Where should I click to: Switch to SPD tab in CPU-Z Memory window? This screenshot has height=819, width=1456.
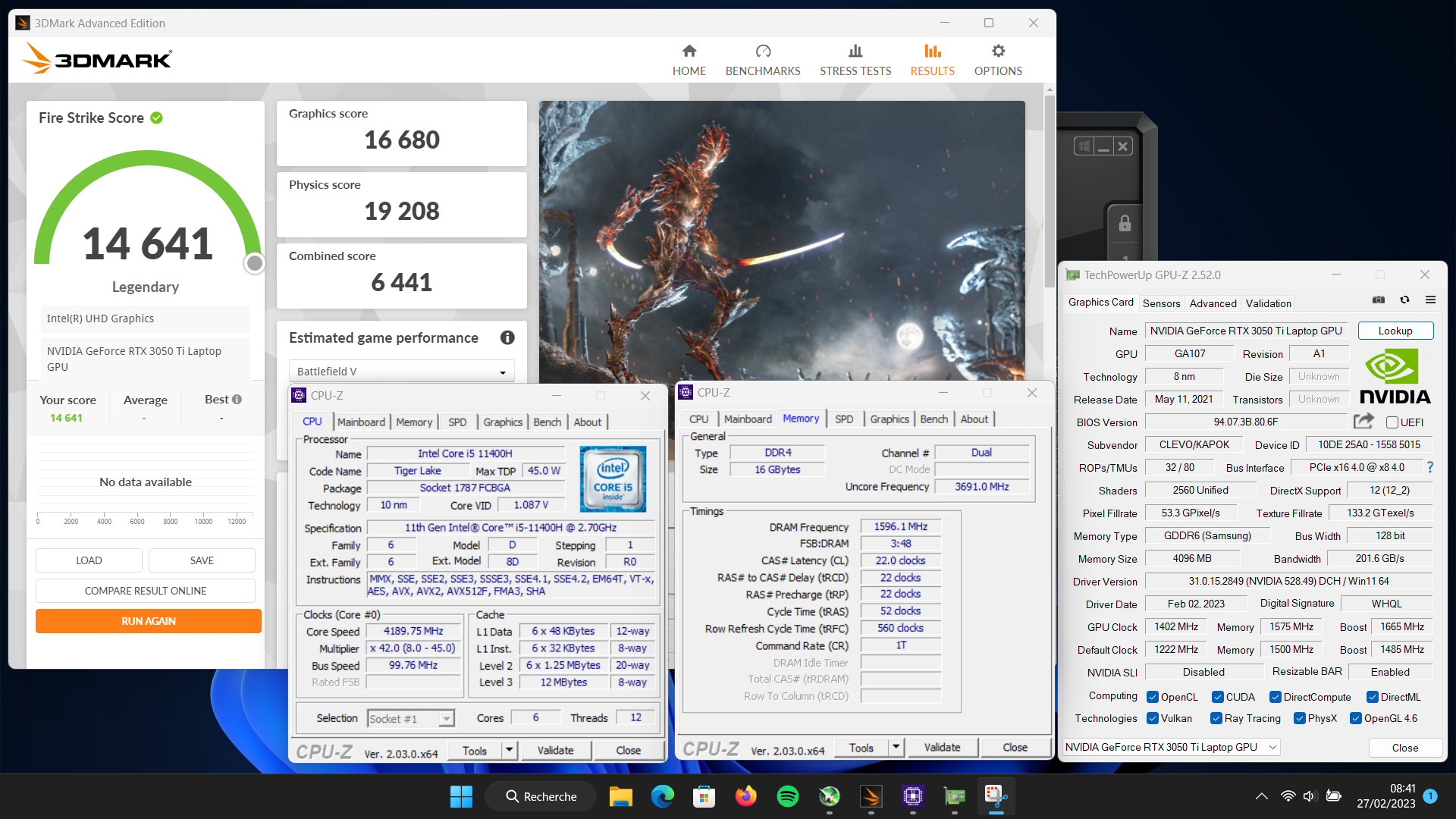844,419
